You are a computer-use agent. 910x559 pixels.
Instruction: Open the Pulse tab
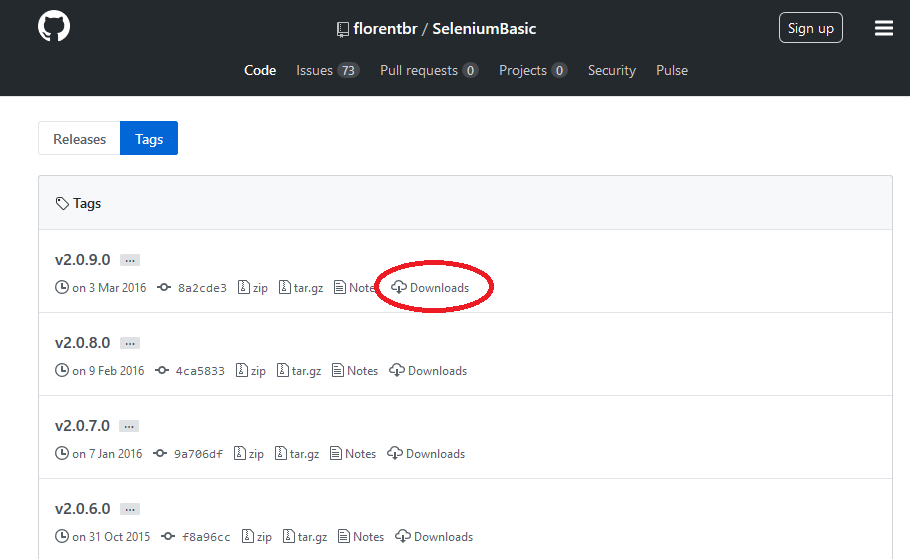coord(672,70)
